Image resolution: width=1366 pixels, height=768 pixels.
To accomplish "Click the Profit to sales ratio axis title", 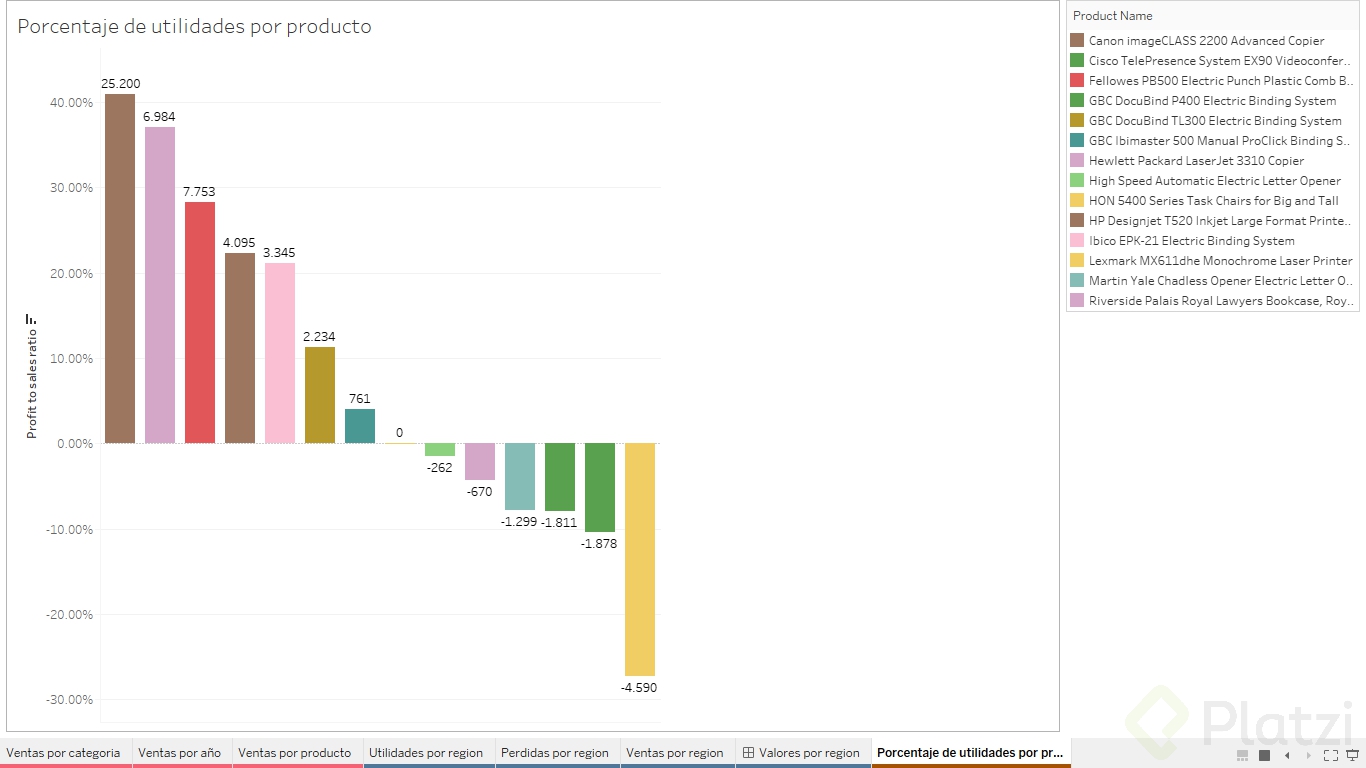I will [x=31, y=384].
